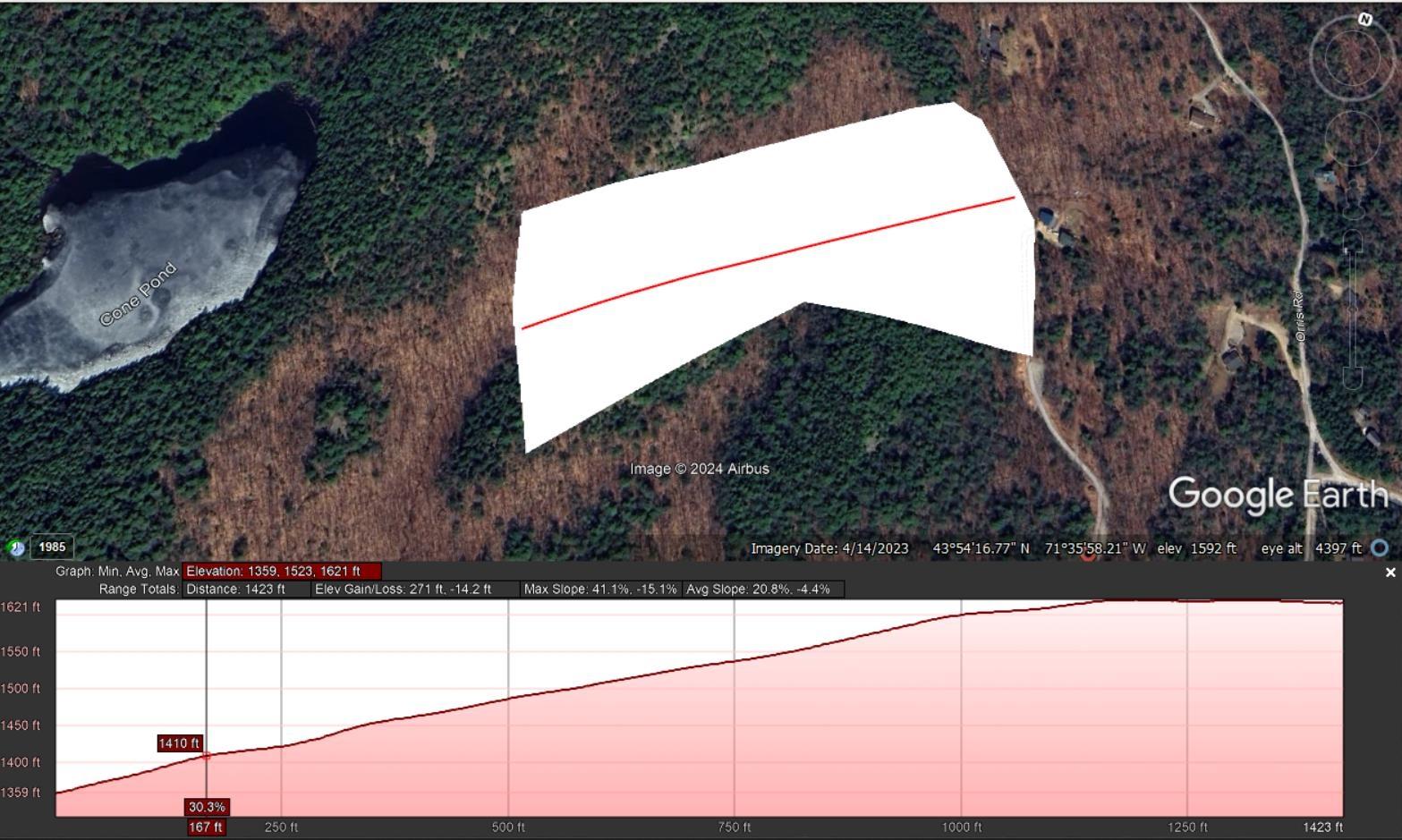Click the latitude 43°54'16.77" N readout

(x=981, y=548)
